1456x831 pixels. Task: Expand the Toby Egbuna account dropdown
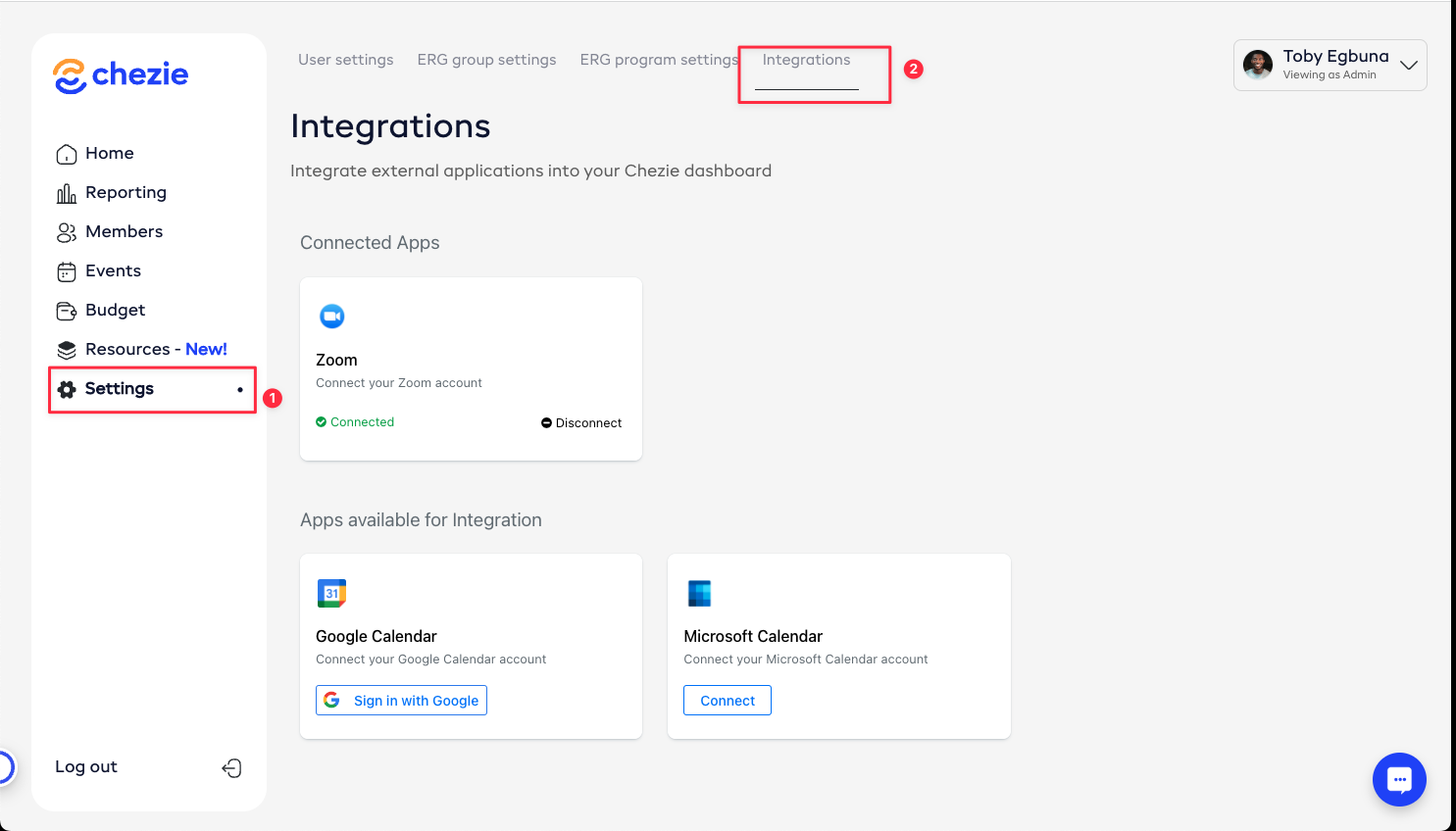[x=1409, y=66]
